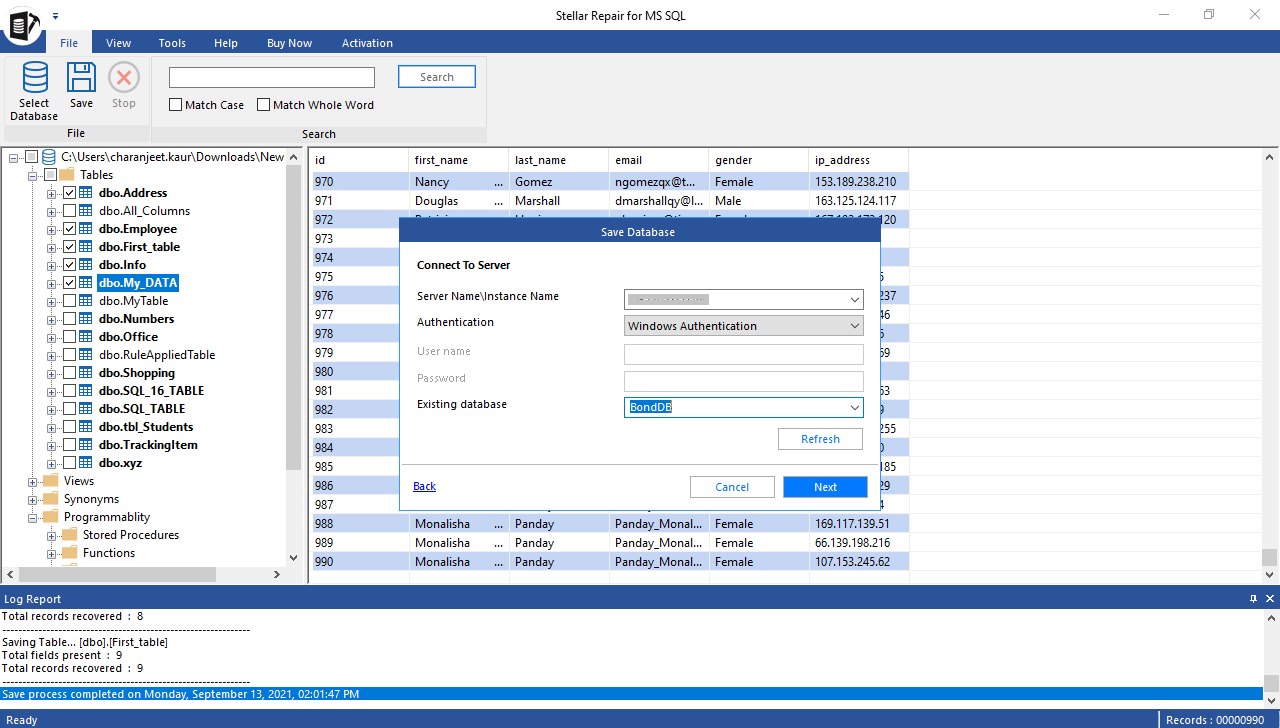Screen dimensions: 1280x728
Task: Enable the Match Case checkbox
Action: coord(176,105)
